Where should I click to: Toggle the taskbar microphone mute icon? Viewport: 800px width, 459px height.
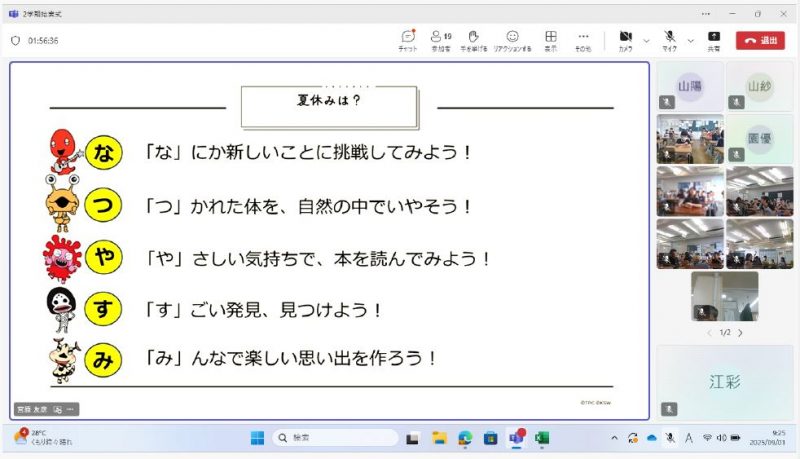point(669,438)
